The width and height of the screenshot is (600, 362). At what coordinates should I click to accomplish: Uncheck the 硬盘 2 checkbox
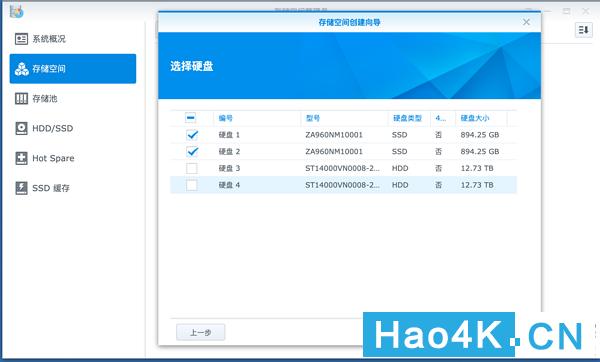192,152
